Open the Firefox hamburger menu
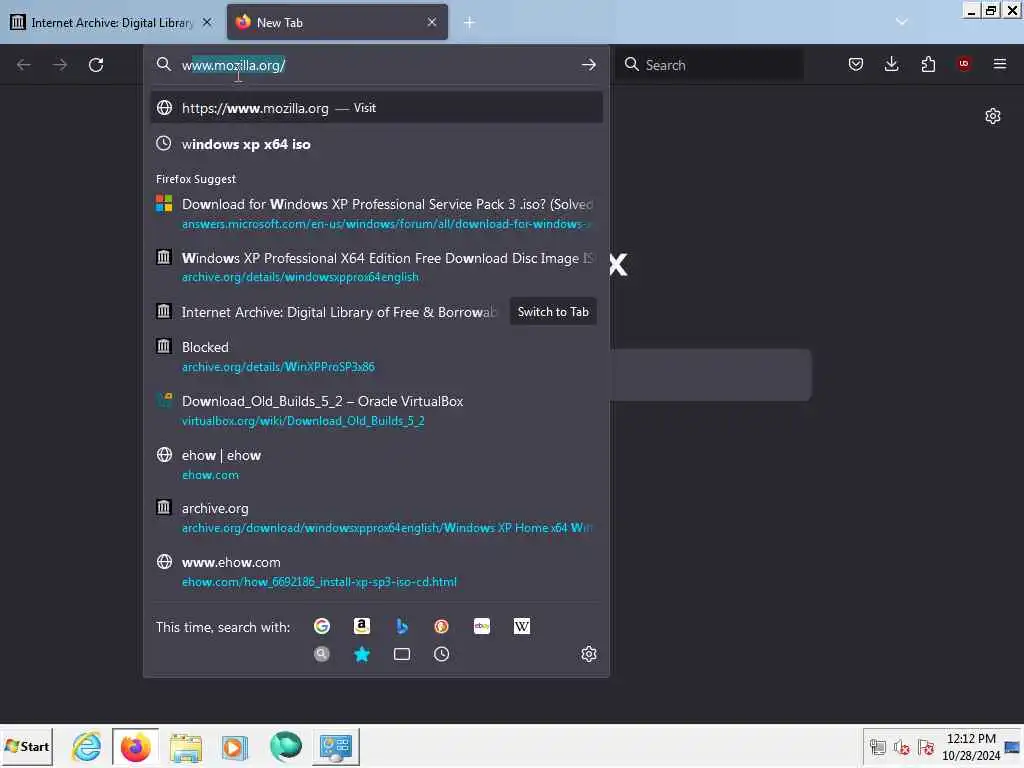The width and height of the screenshot is (1024, 768). pyautogui.click(x=1000, y=64)
